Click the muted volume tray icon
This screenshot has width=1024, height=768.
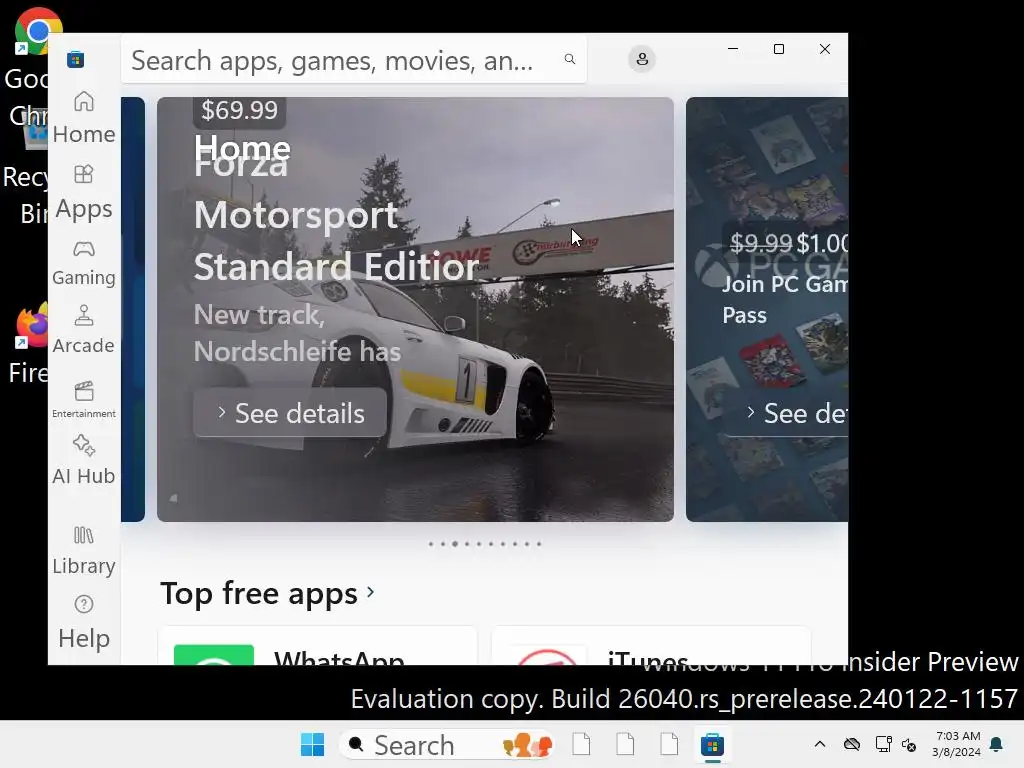(909, 744)
